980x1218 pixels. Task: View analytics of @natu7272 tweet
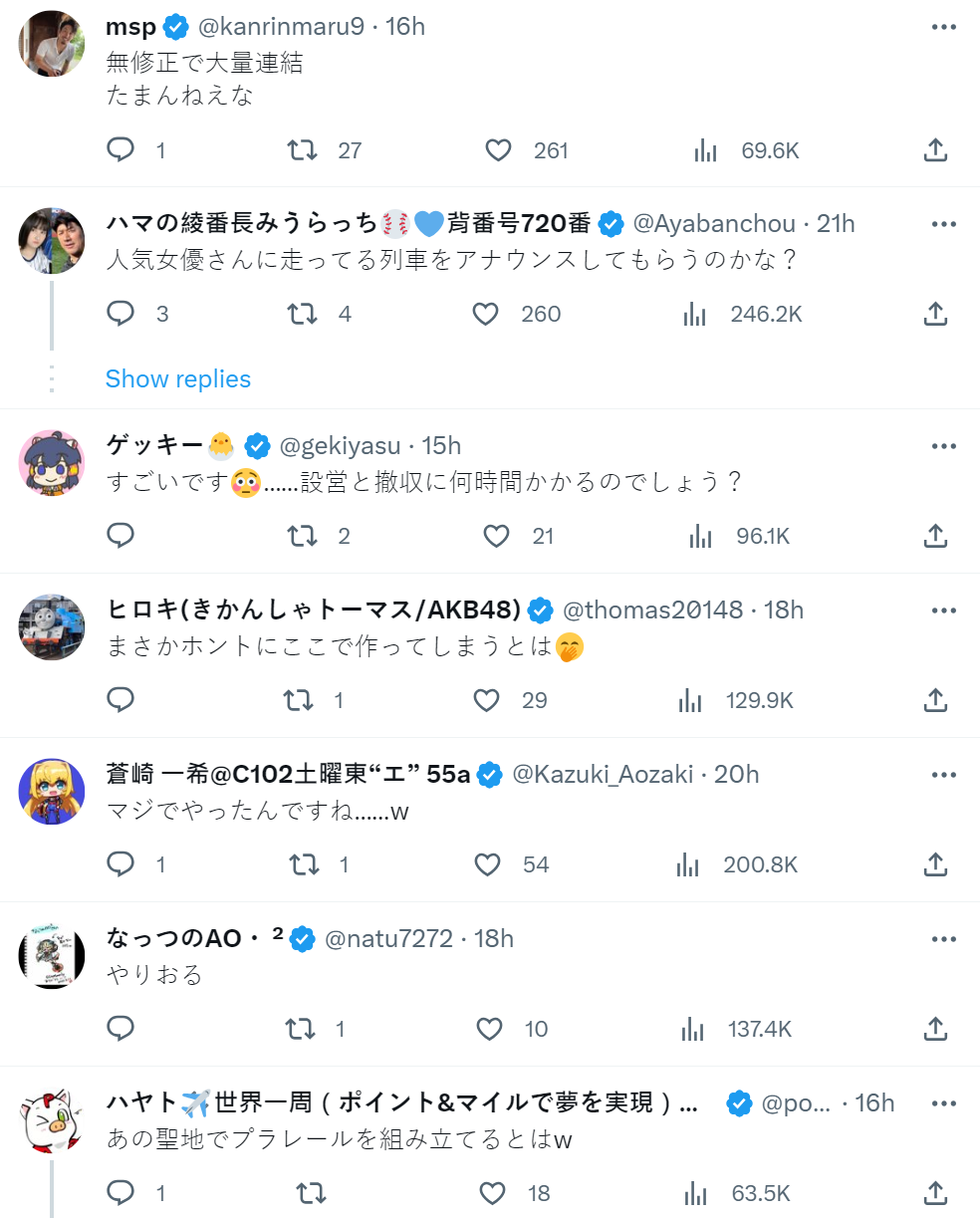point(690,1029)
